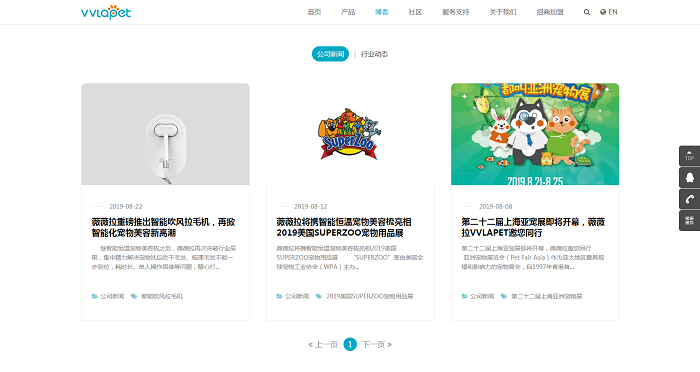The image size is (700, 372).
Task: Open 产品 menu item
Action: (348, 12)
